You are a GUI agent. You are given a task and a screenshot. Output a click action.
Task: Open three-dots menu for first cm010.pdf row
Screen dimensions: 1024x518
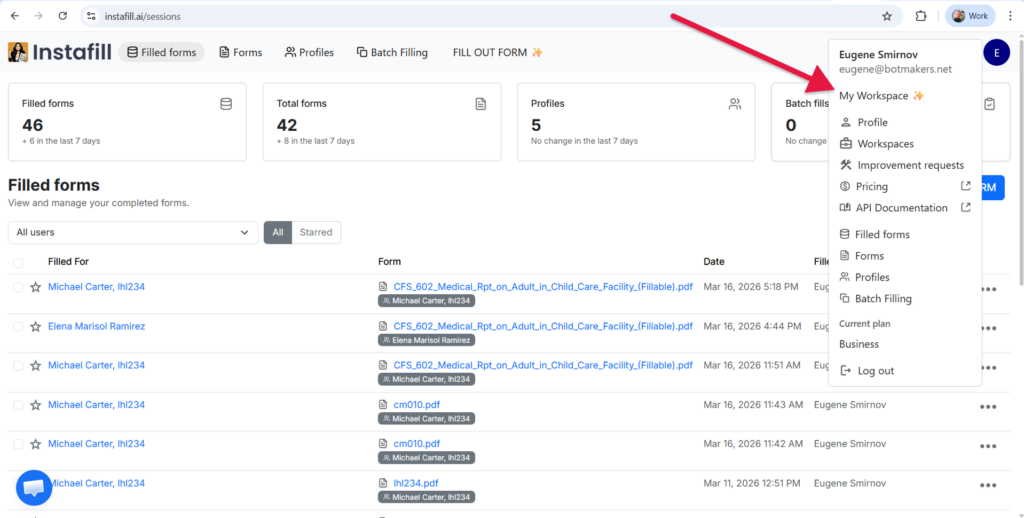[x=988, y=406]
